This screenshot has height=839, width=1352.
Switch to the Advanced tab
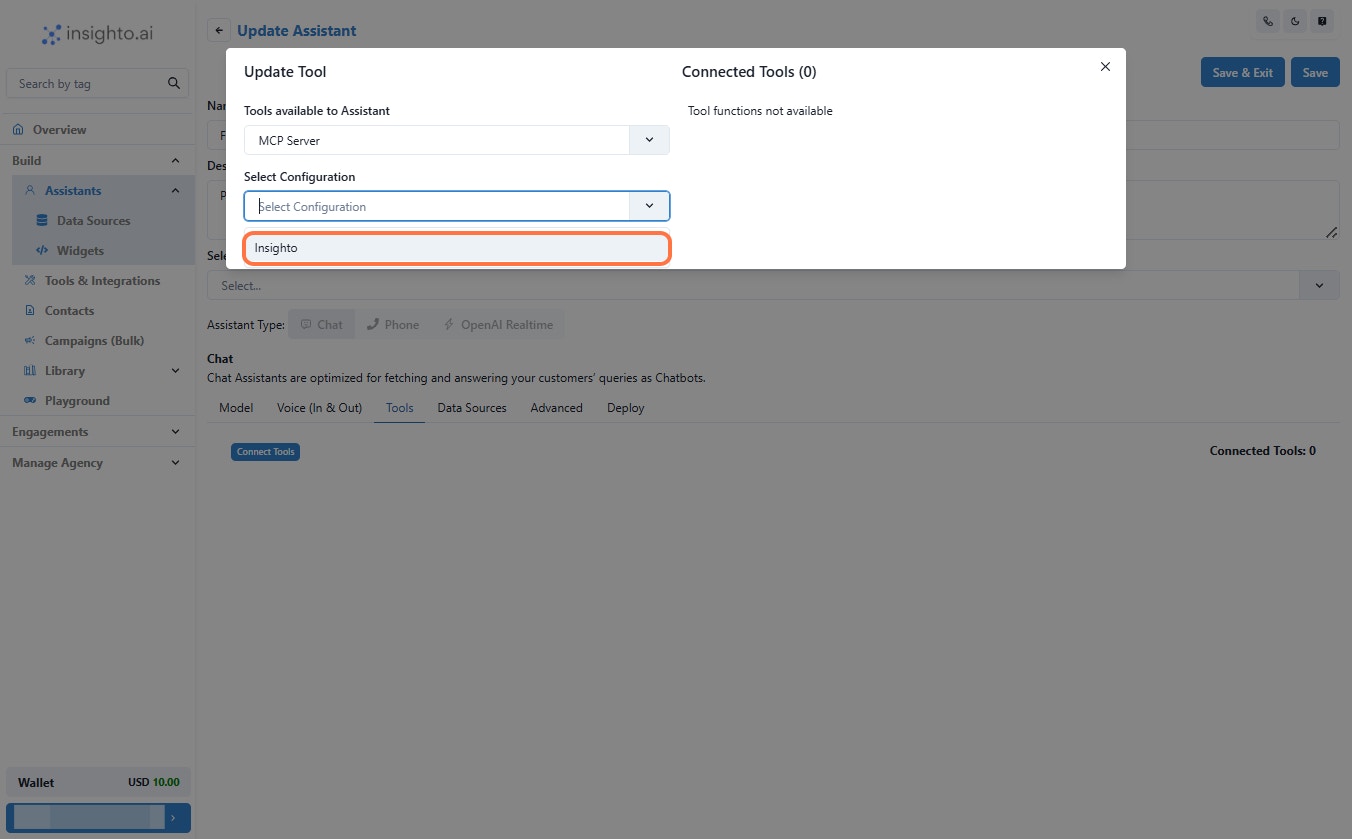556,408
